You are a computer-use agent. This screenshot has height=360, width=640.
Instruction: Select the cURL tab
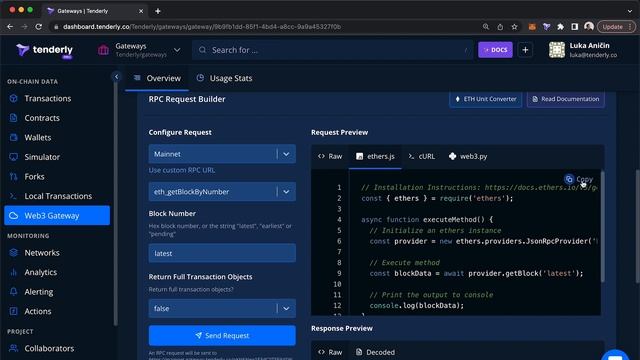[x=422, y=156]
